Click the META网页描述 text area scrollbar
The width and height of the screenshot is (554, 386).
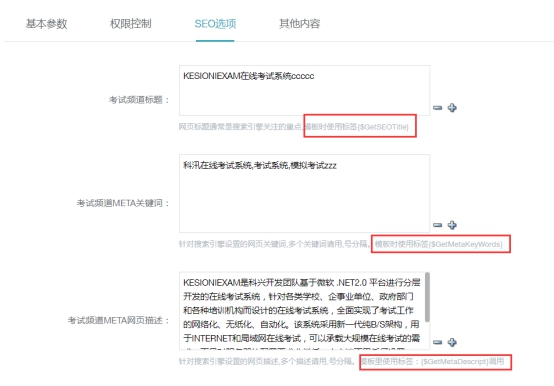pos(427,297)
